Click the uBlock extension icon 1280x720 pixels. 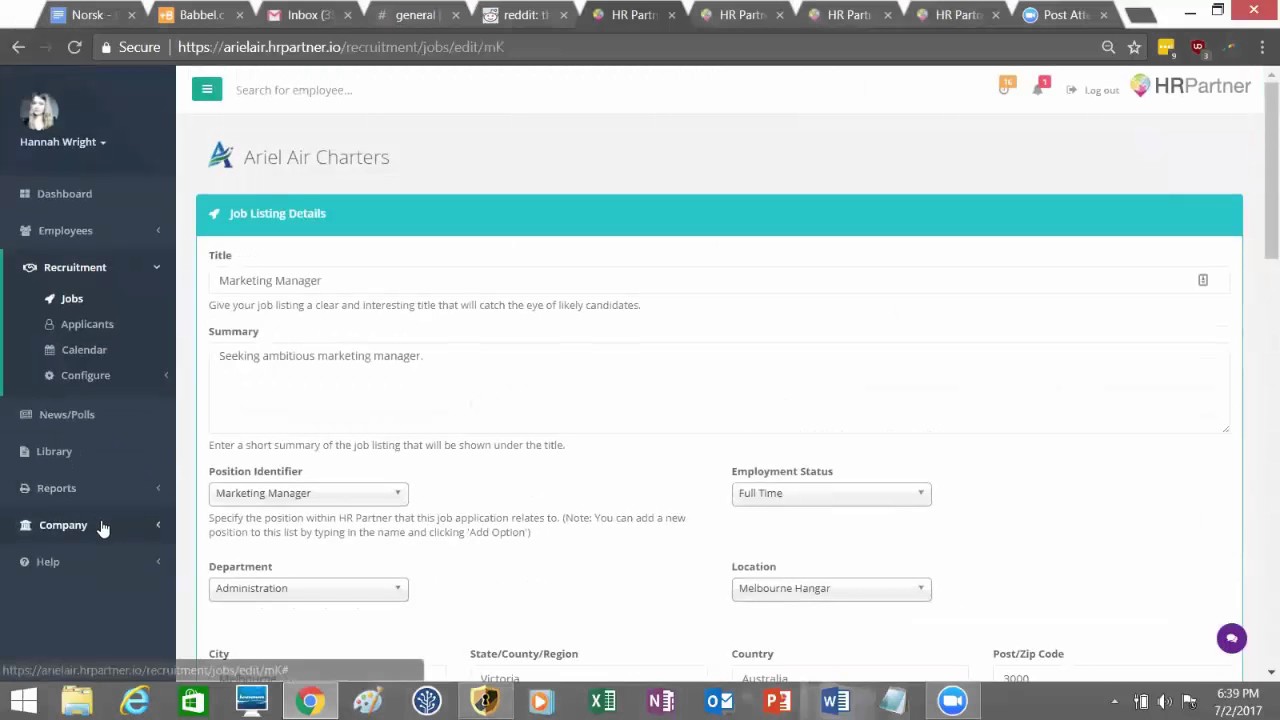[x=1198, y=47]
